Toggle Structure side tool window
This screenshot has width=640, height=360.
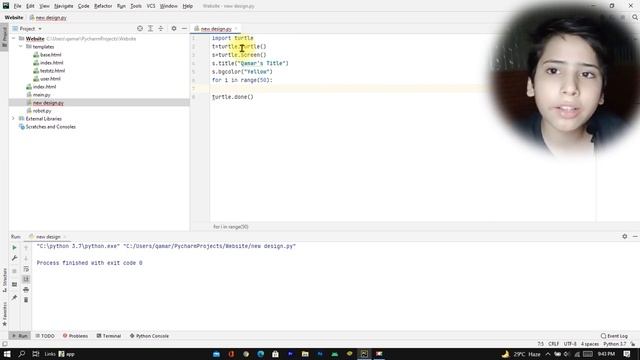(4, 280)
